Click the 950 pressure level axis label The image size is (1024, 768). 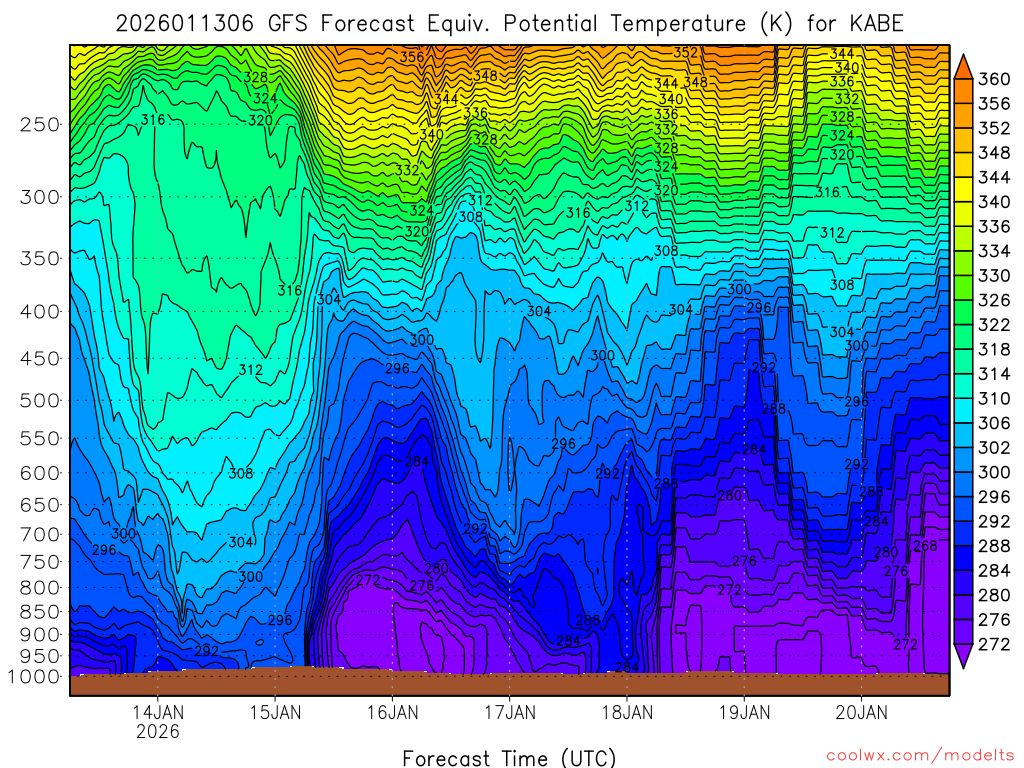coord(40,656)
